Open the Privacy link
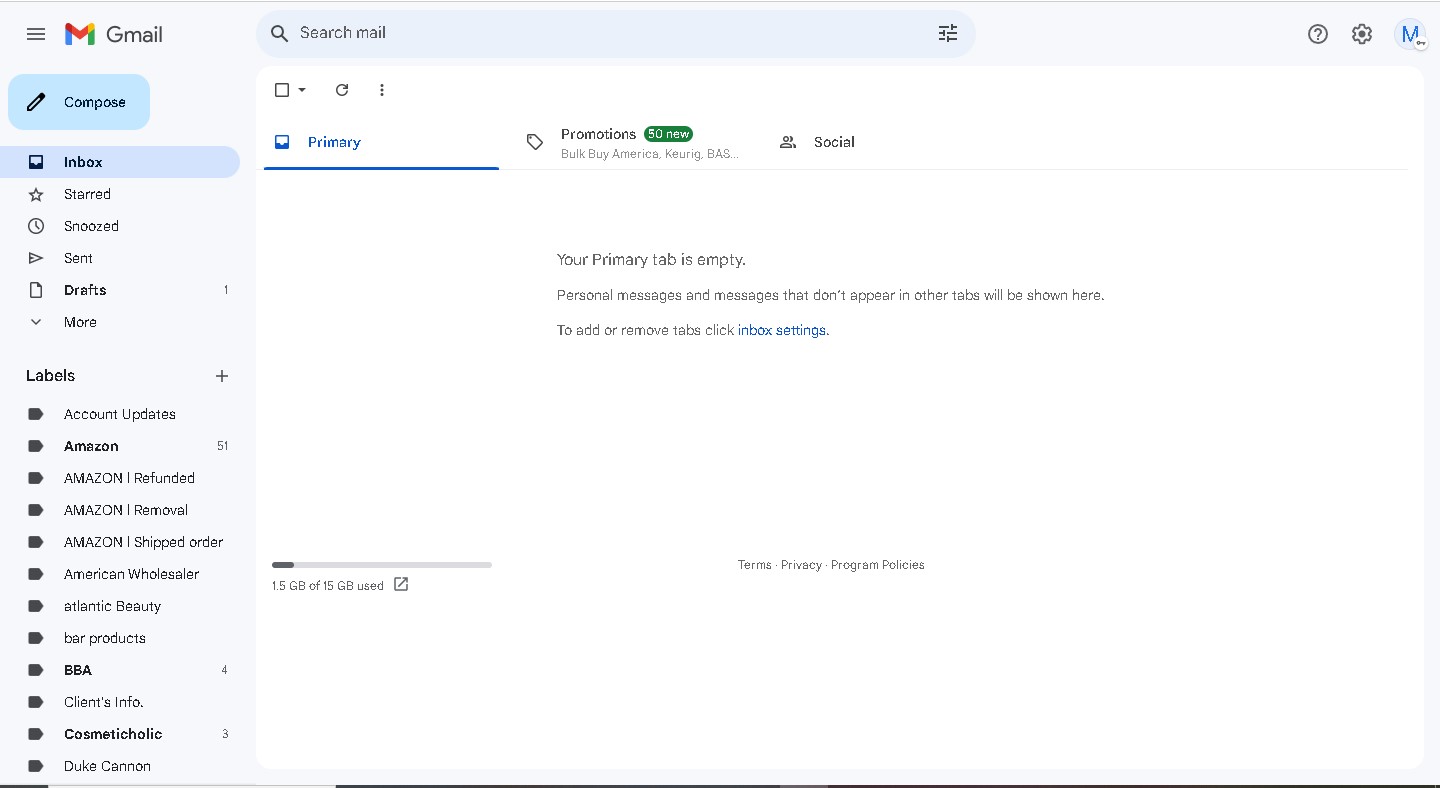Screen dimensions: 1440x788 (801, 565)
